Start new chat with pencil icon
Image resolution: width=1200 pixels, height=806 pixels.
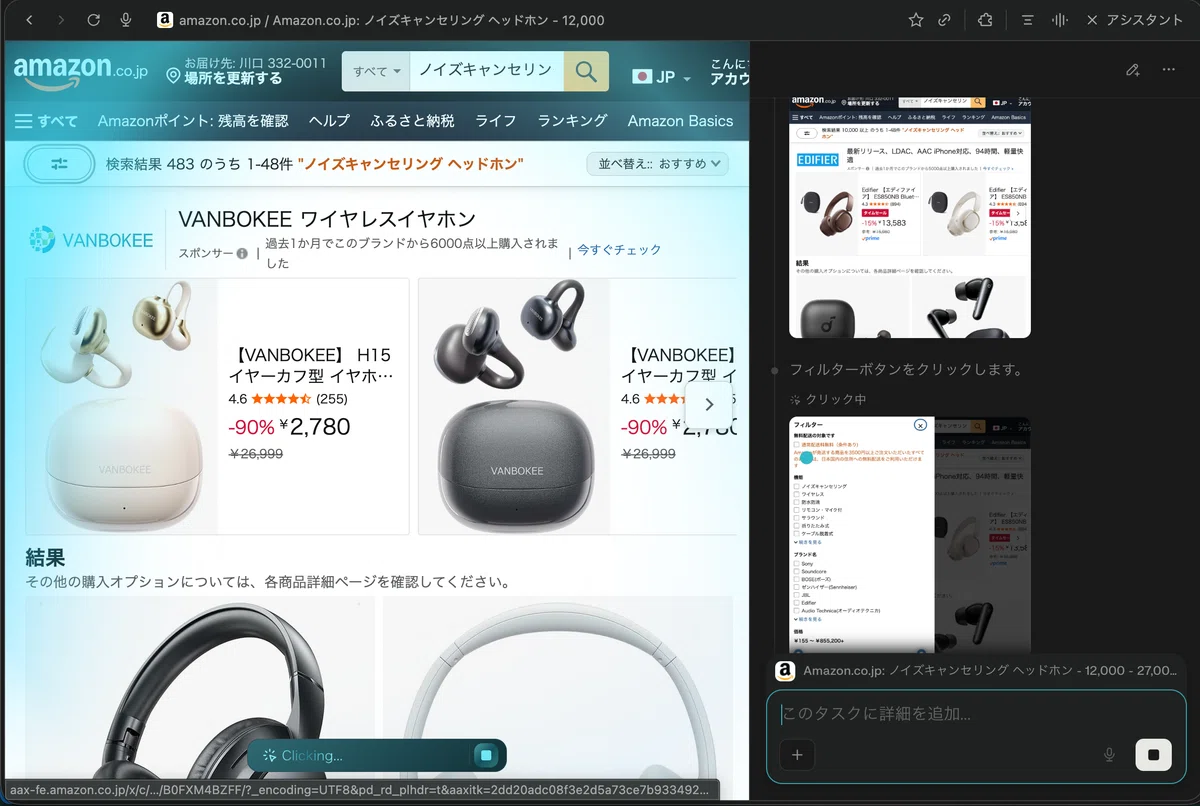click(x=1133, y=70)
